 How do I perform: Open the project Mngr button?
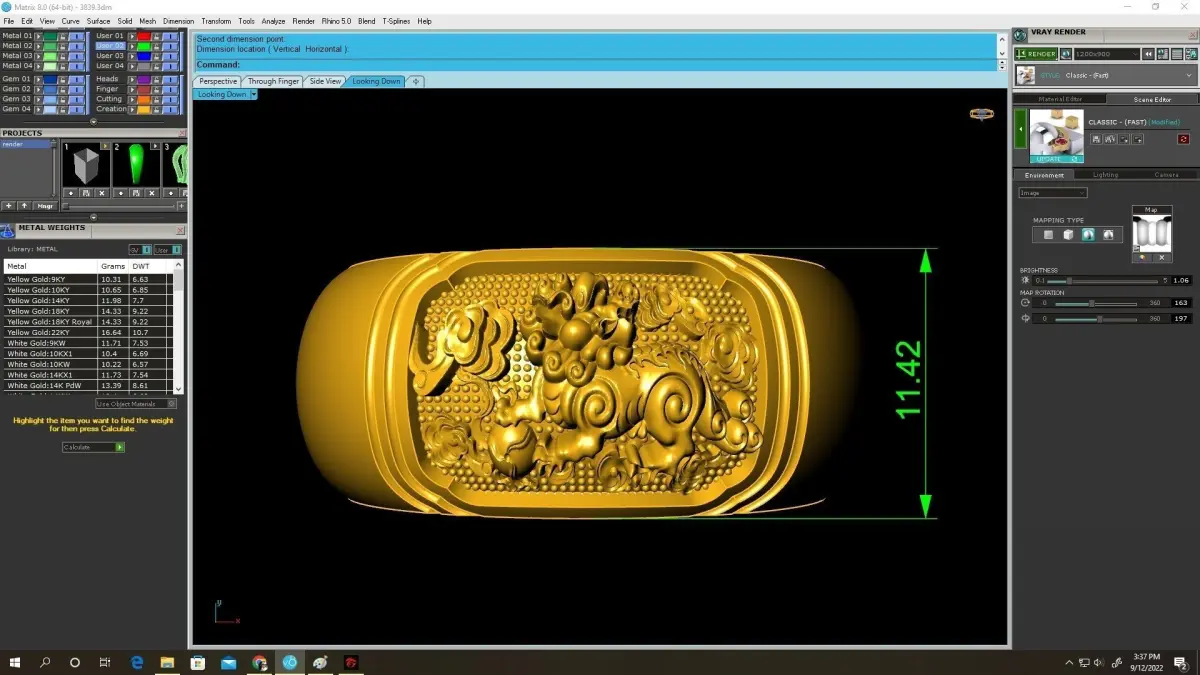coord(45,206)
